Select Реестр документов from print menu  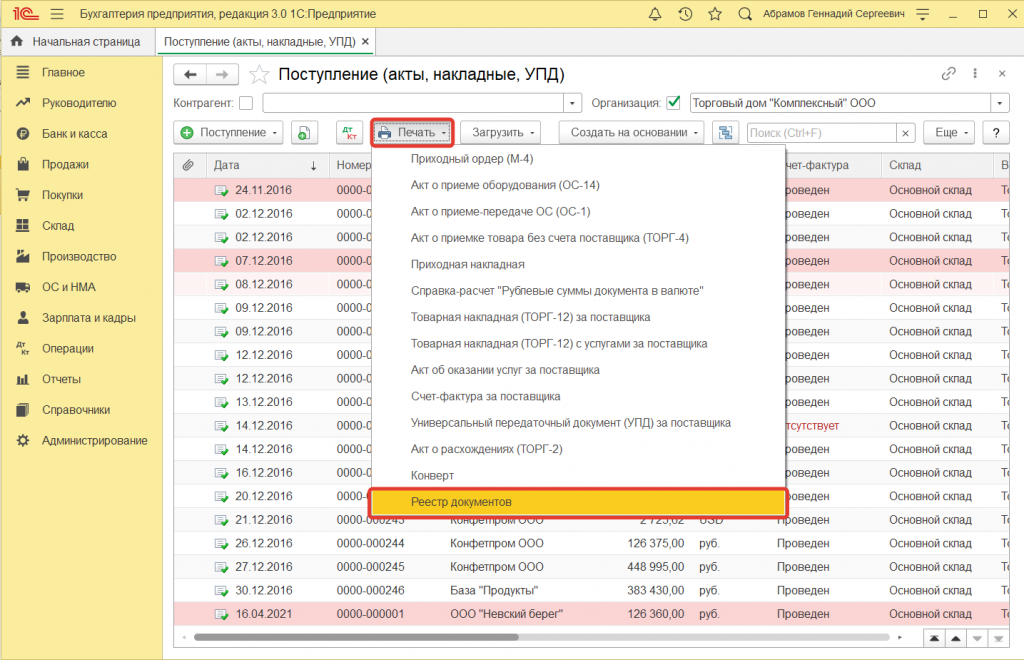click(578, 502)
